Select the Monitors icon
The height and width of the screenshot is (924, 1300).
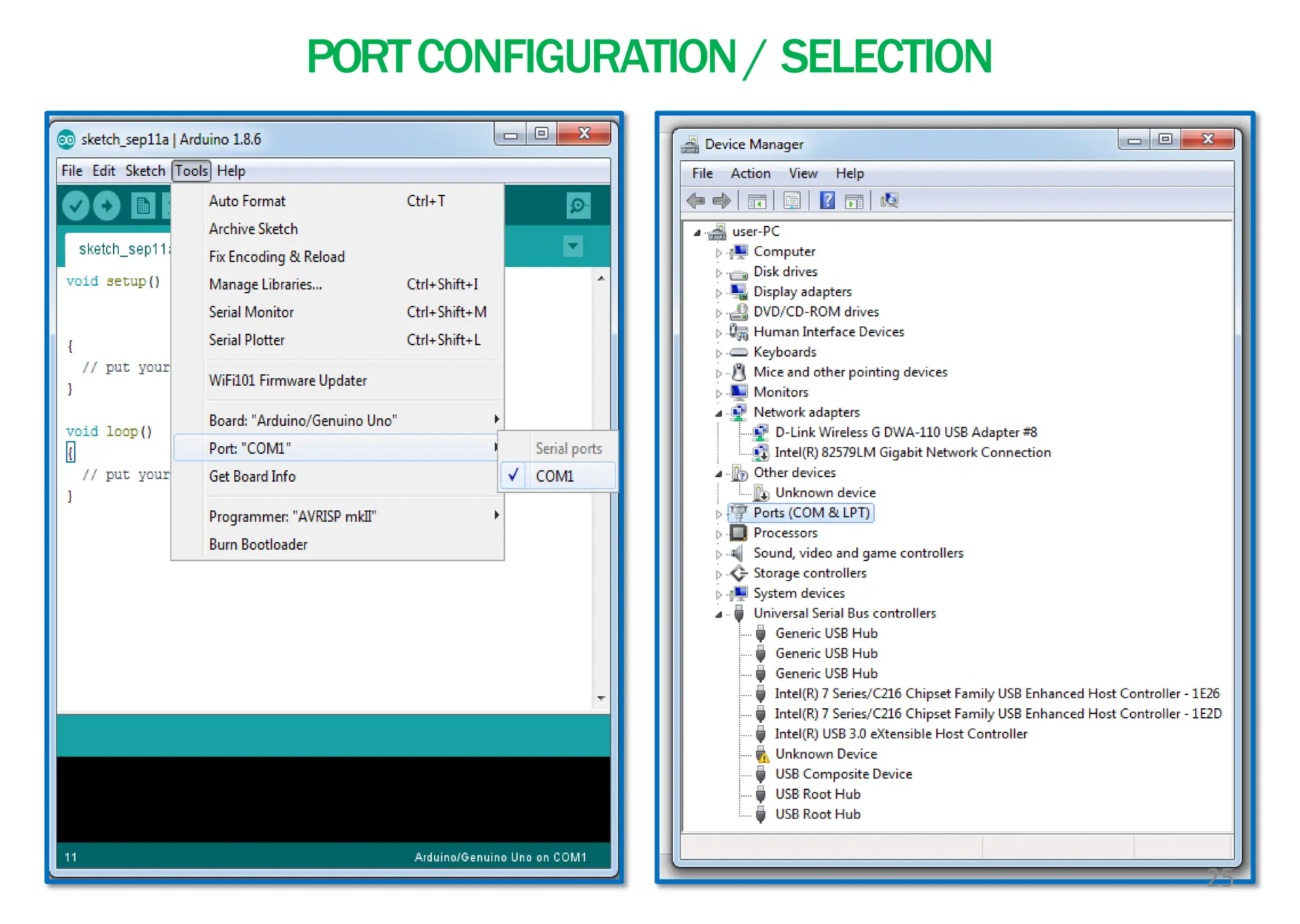(x=738, y=392)
